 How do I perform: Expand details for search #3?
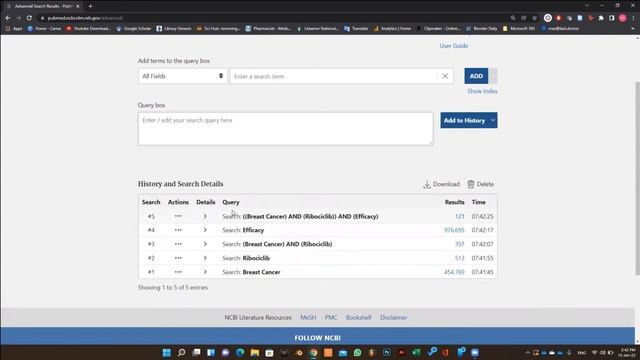(x=205, y=244)
